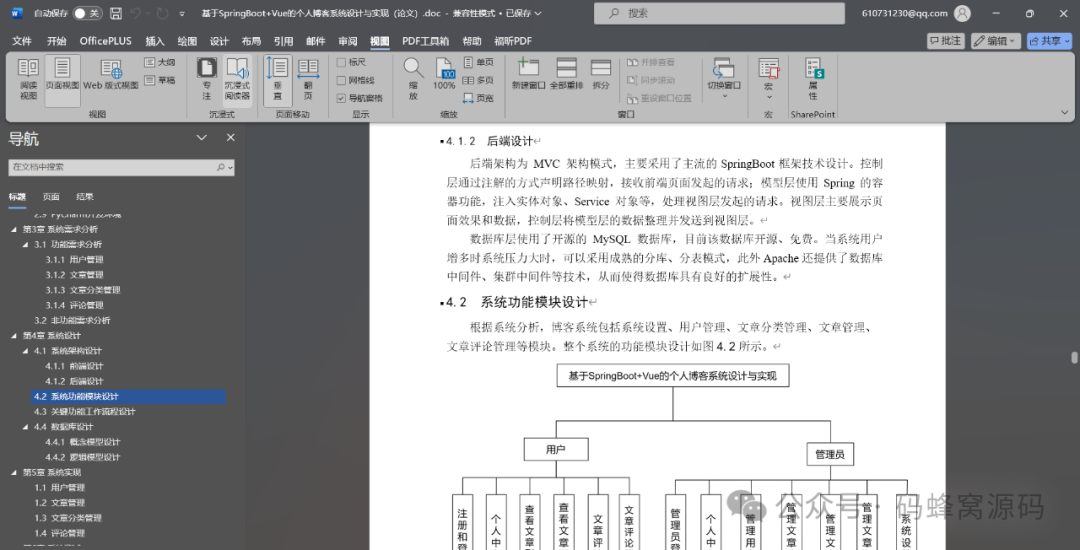
Task: Select 垂直 vertical page movement
Action: tap(278, 81)
